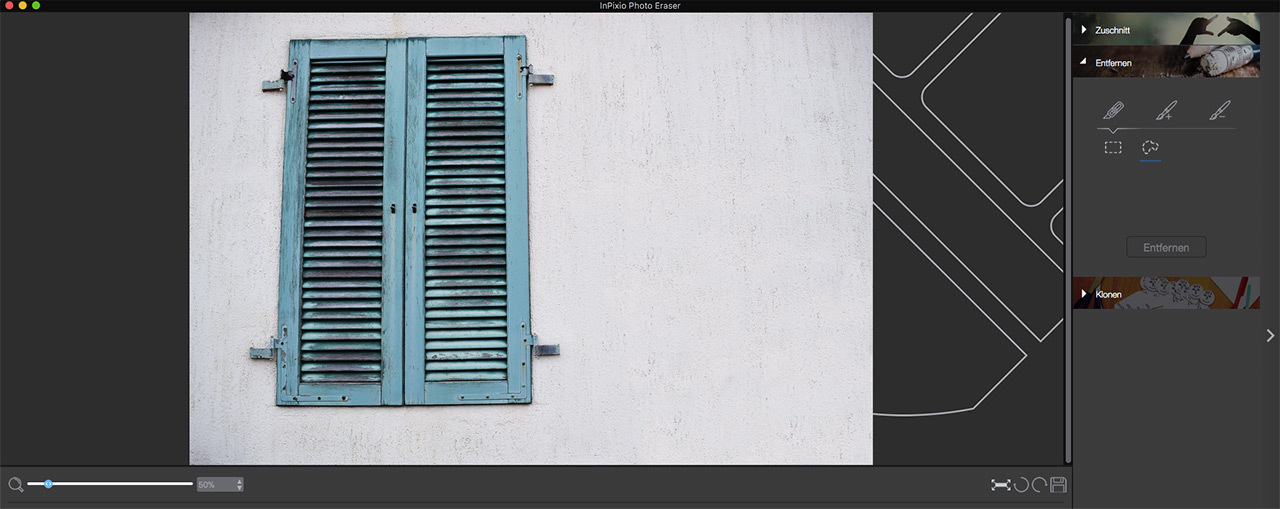This screenshot has height=509, width=1280.
Task: Select the marker selection tool
Action: pos(1113,110)
